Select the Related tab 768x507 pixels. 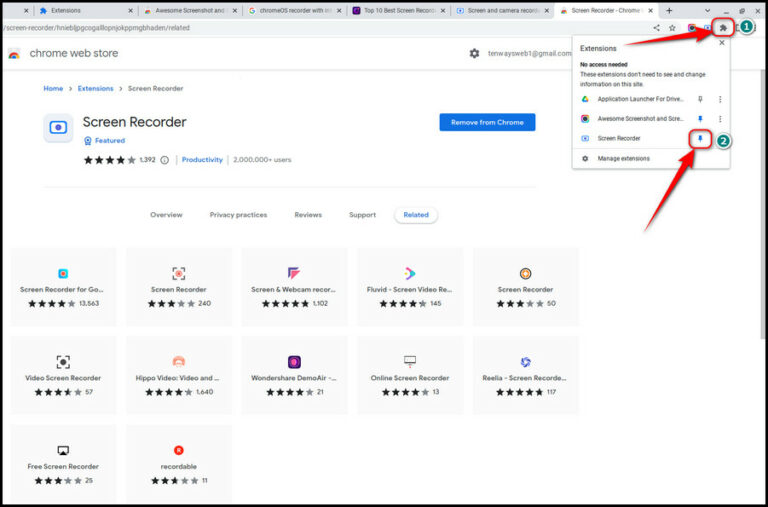point(416,215)
